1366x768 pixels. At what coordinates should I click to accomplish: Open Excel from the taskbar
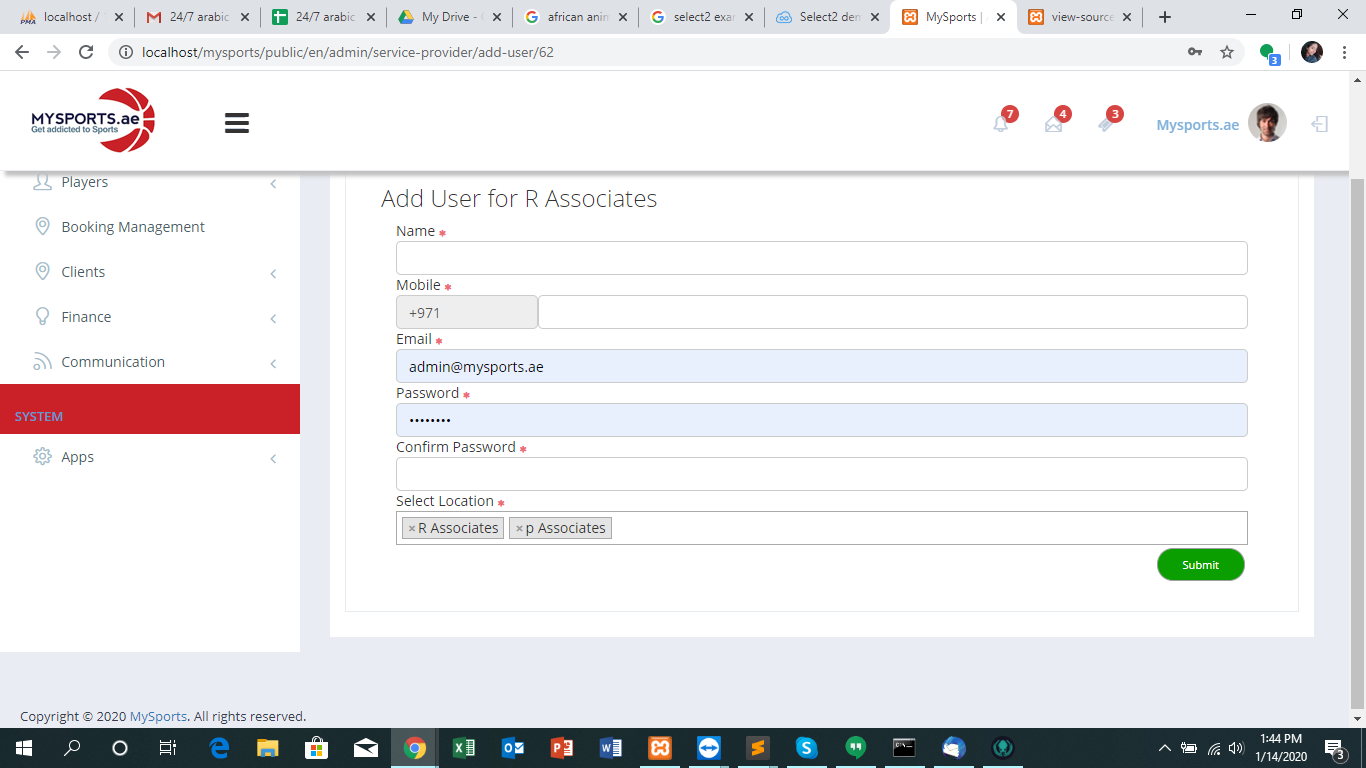click(464, 748)
